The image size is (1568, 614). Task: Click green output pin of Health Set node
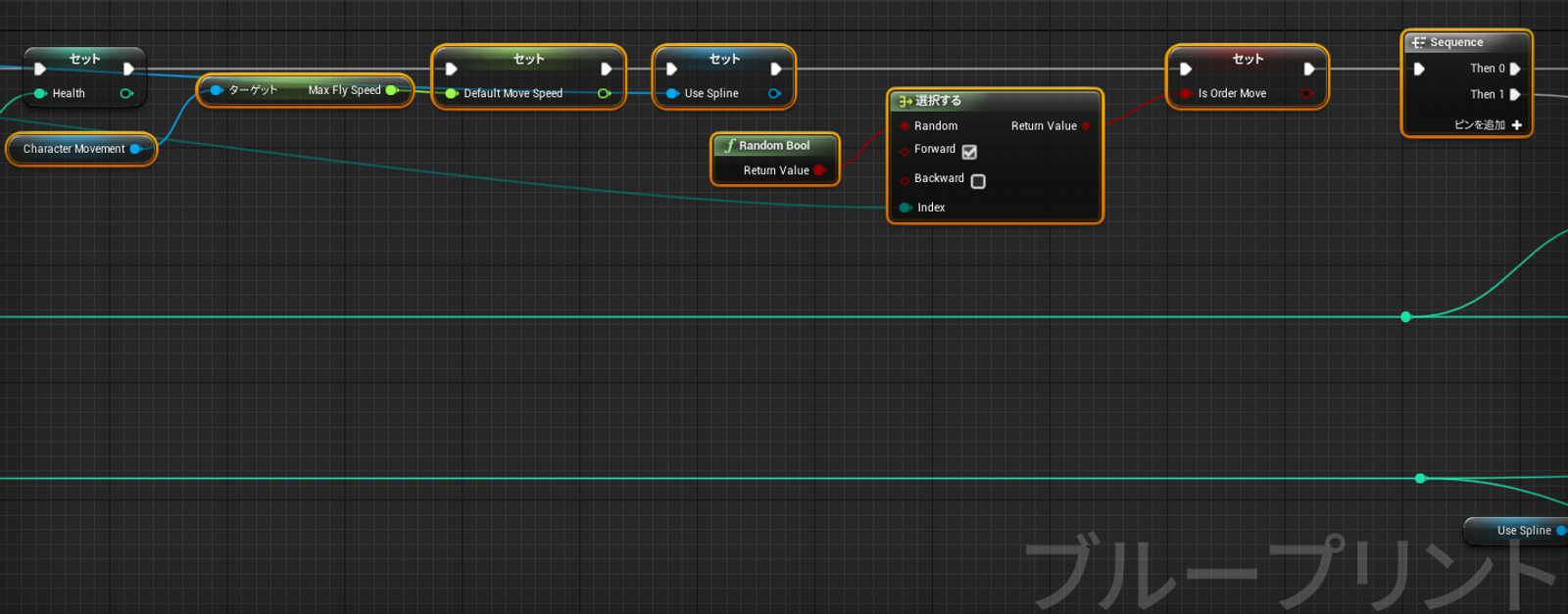coord(126,94)
